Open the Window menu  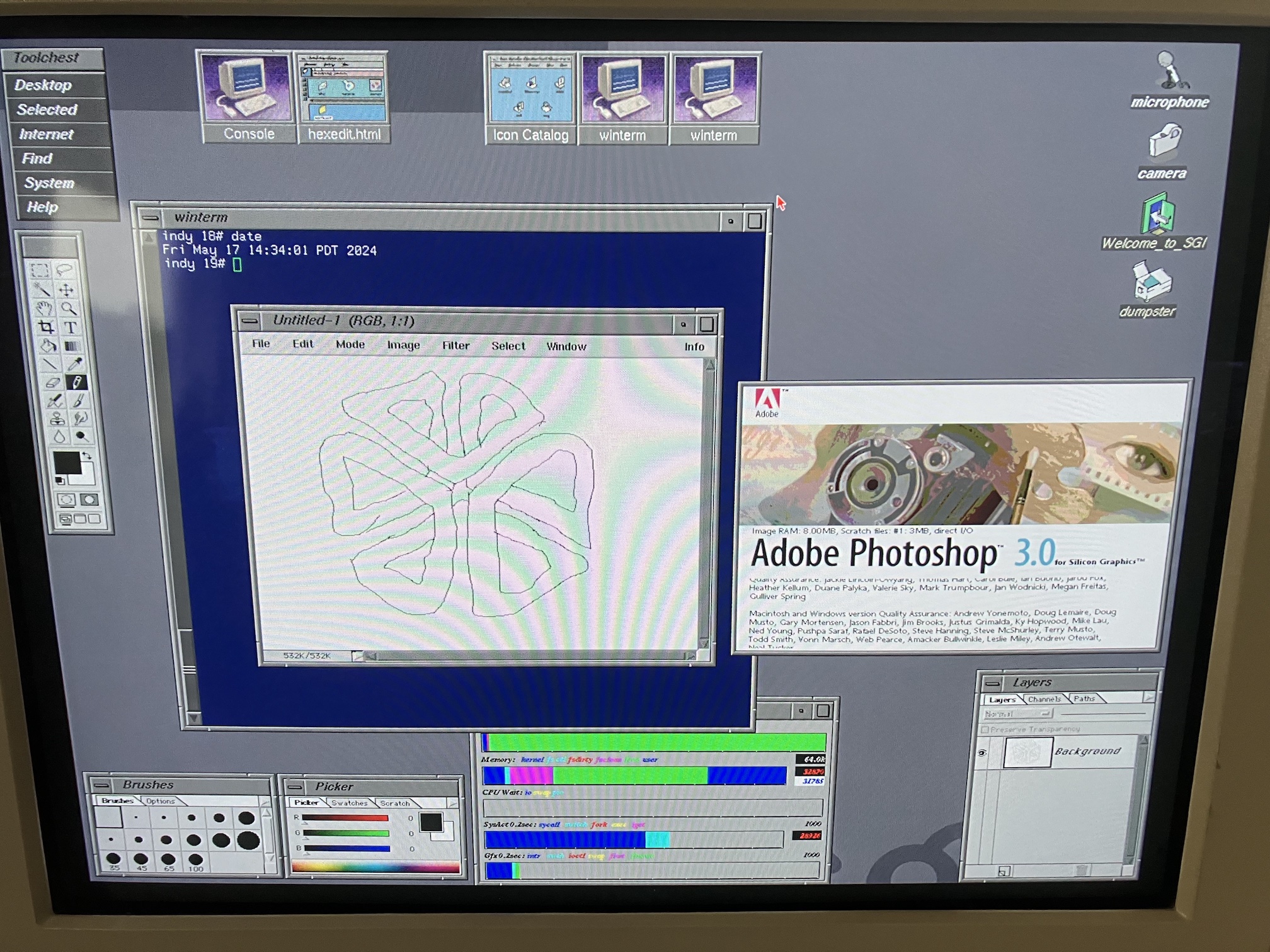coord(566,346)
